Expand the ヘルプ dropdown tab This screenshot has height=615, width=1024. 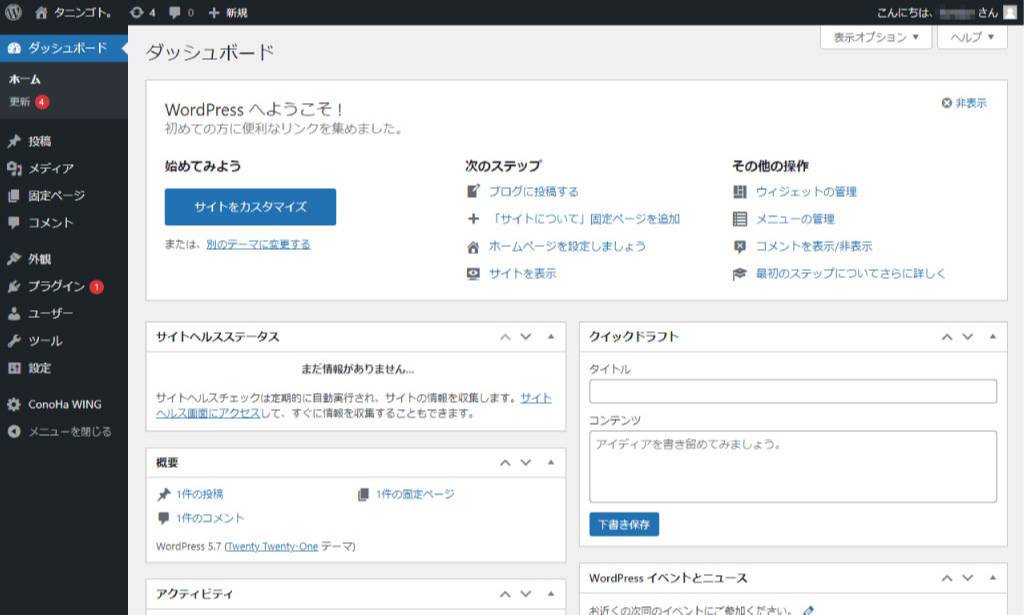971,37
